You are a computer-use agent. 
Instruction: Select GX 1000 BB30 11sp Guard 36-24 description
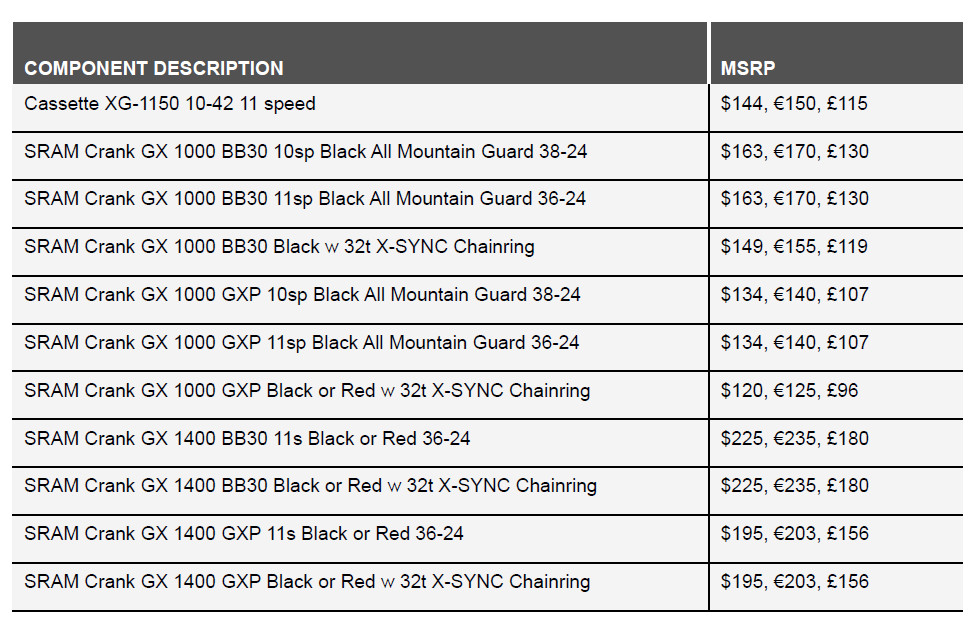click(305, 199)
